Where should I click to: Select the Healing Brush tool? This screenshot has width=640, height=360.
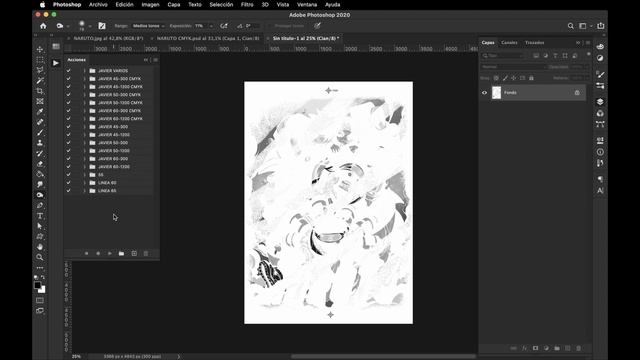pyautogui.click(x=40, y=122)
